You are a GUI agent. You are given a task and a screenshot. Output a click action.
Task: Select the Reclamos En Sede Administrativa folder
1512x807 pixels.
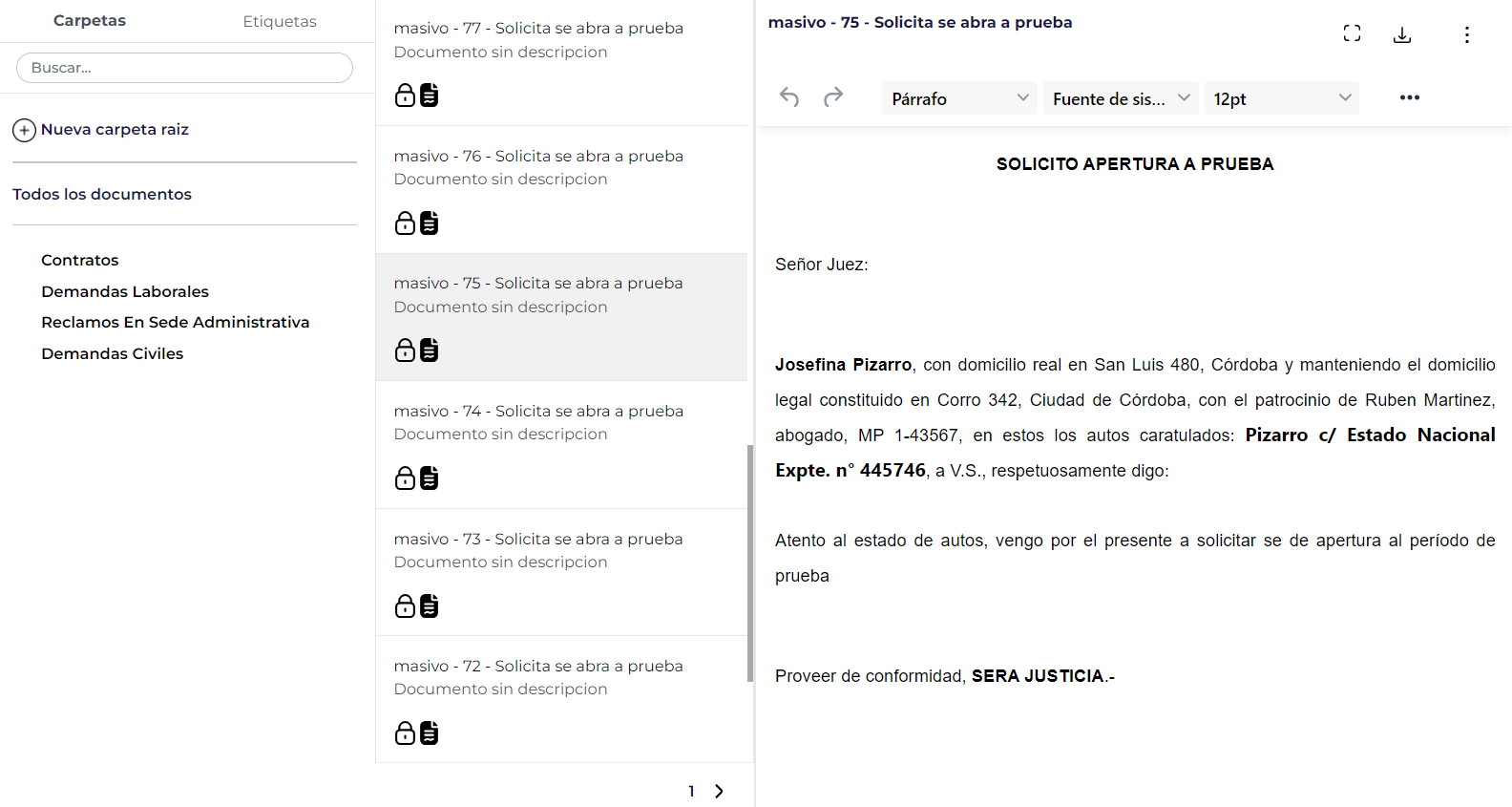pyautogui.click(x=176, y=322)
